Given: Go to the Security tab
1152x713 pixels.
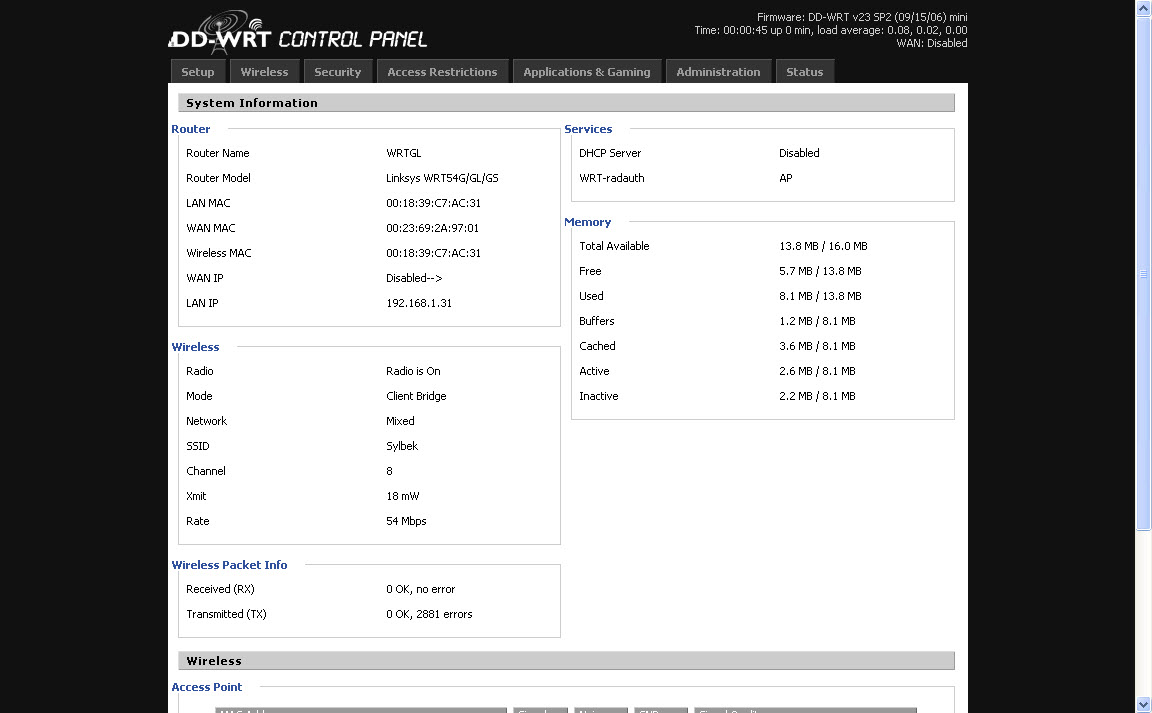Looking at the screenshot, I should pyautogui.click(x=337, y=72).
